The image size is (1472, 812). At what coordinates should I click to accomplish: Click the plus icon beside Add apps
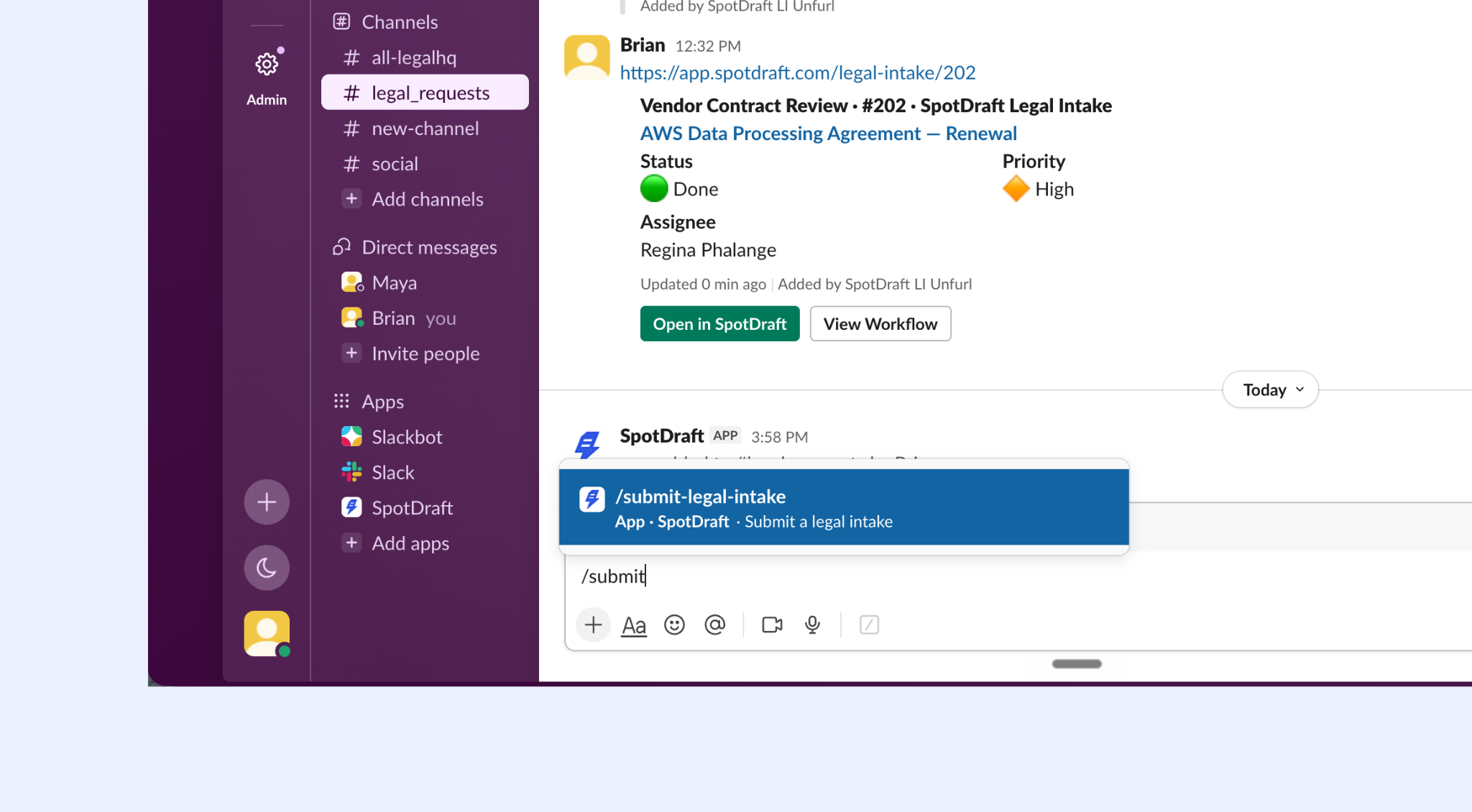coord(351,543)
